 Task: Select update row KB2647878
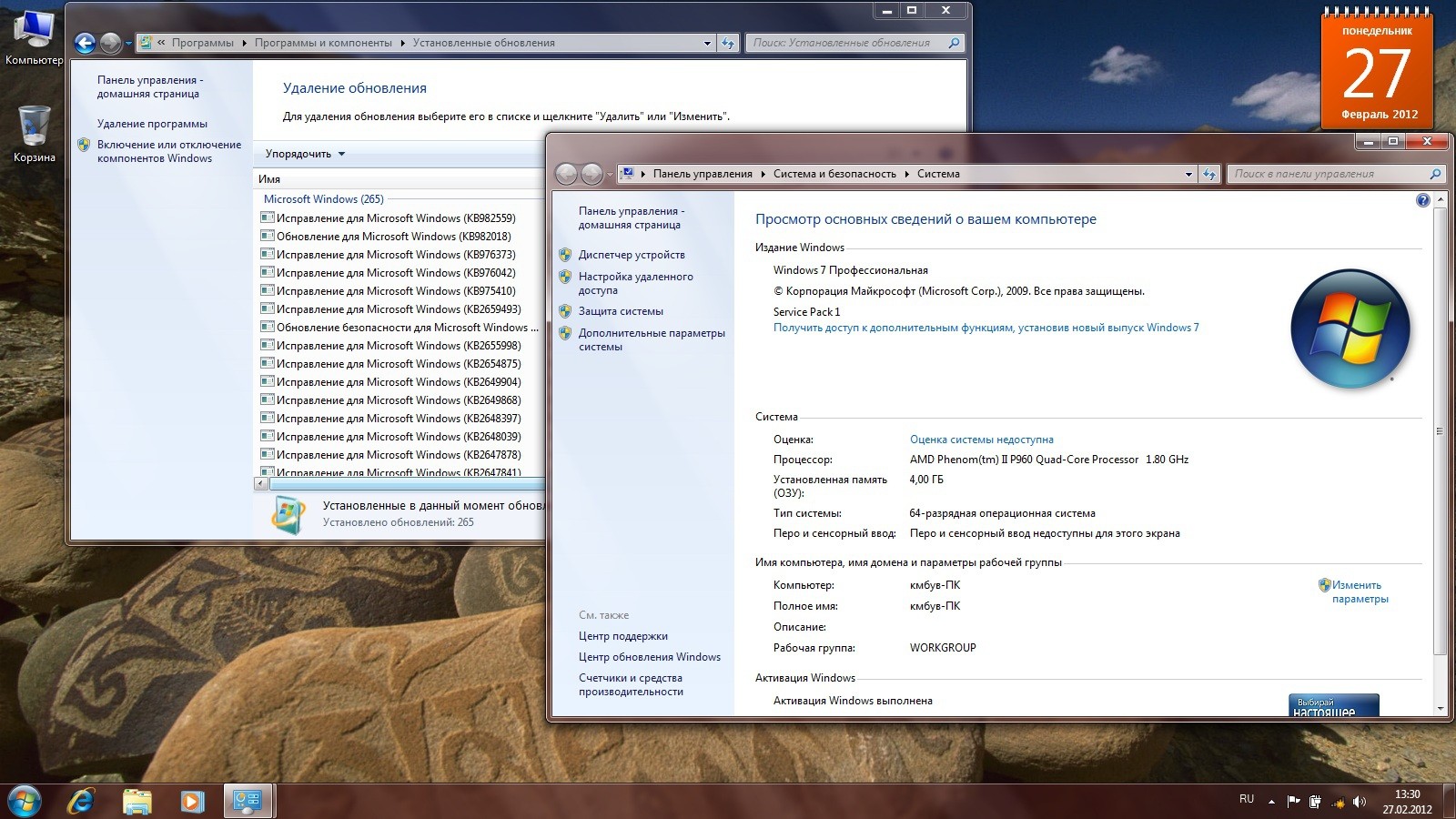click(x=399, y=454)
